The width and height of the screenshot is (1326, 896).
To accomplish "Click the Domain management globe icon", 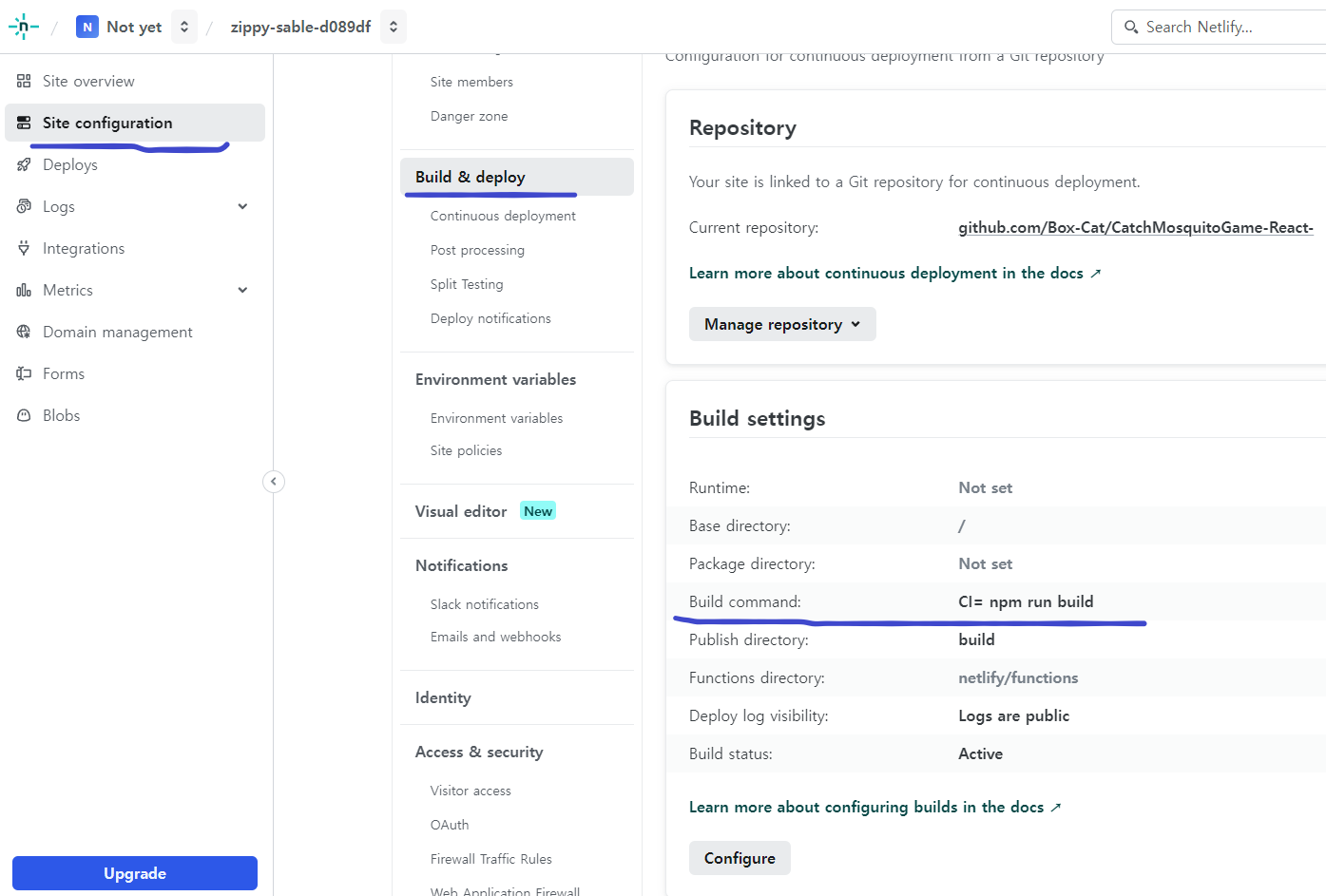I will [x=24, y=332].
